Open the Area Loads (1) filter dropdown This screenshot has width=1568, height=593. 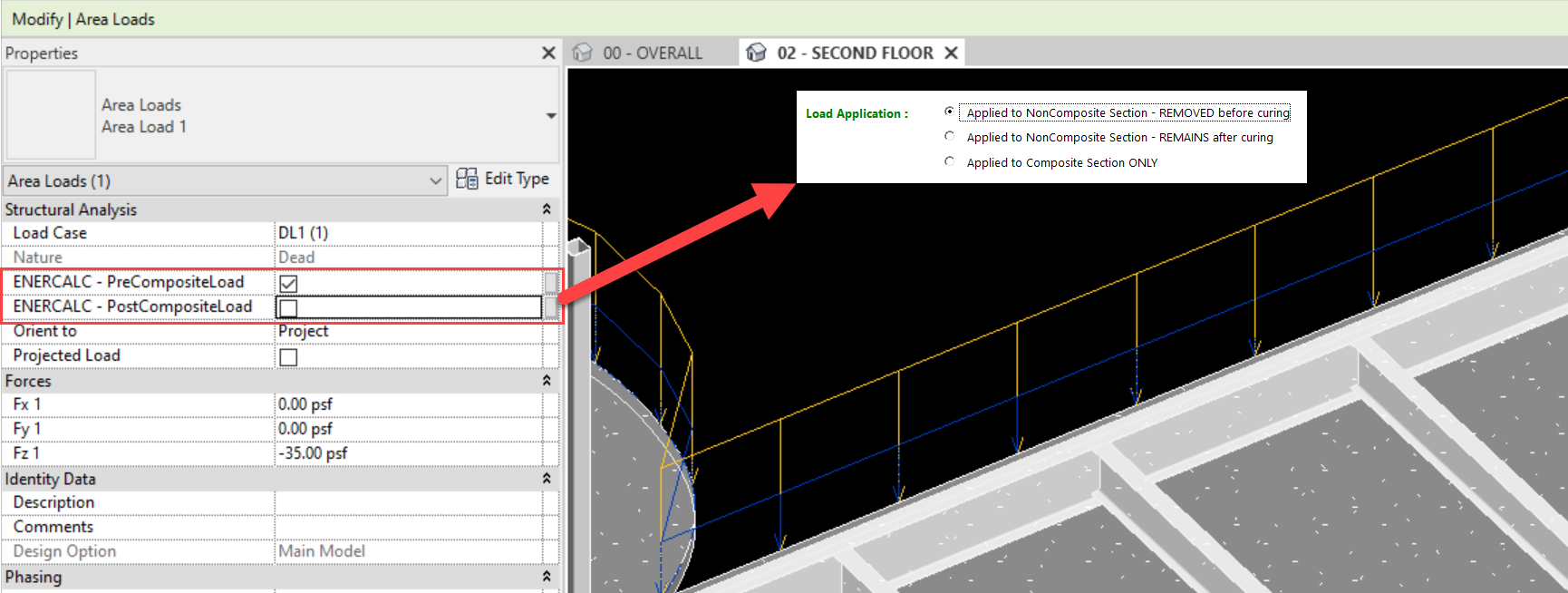tap(435, 181)
